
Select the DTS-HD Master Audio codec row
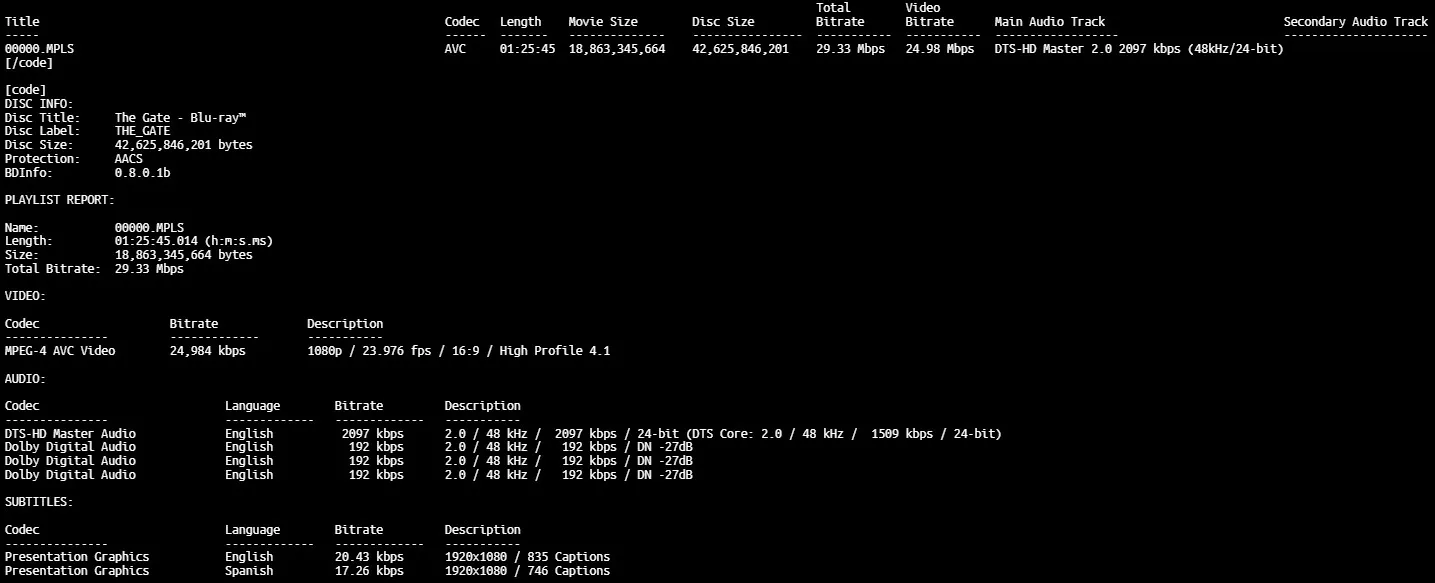point(70,434)
